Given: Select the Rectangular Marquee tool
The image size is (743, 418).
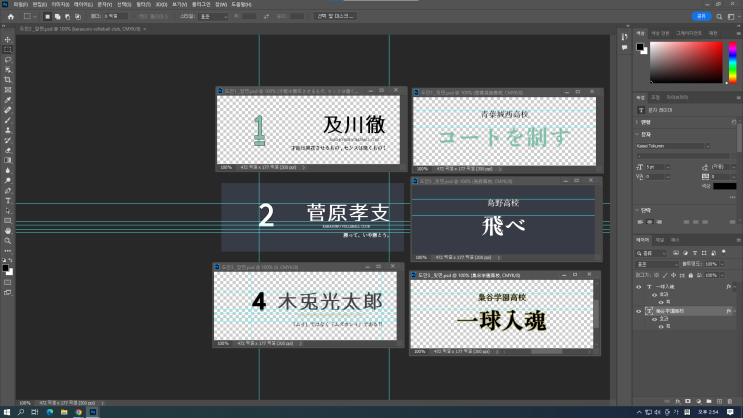Looking at the screenshot, I should point(7,49).
